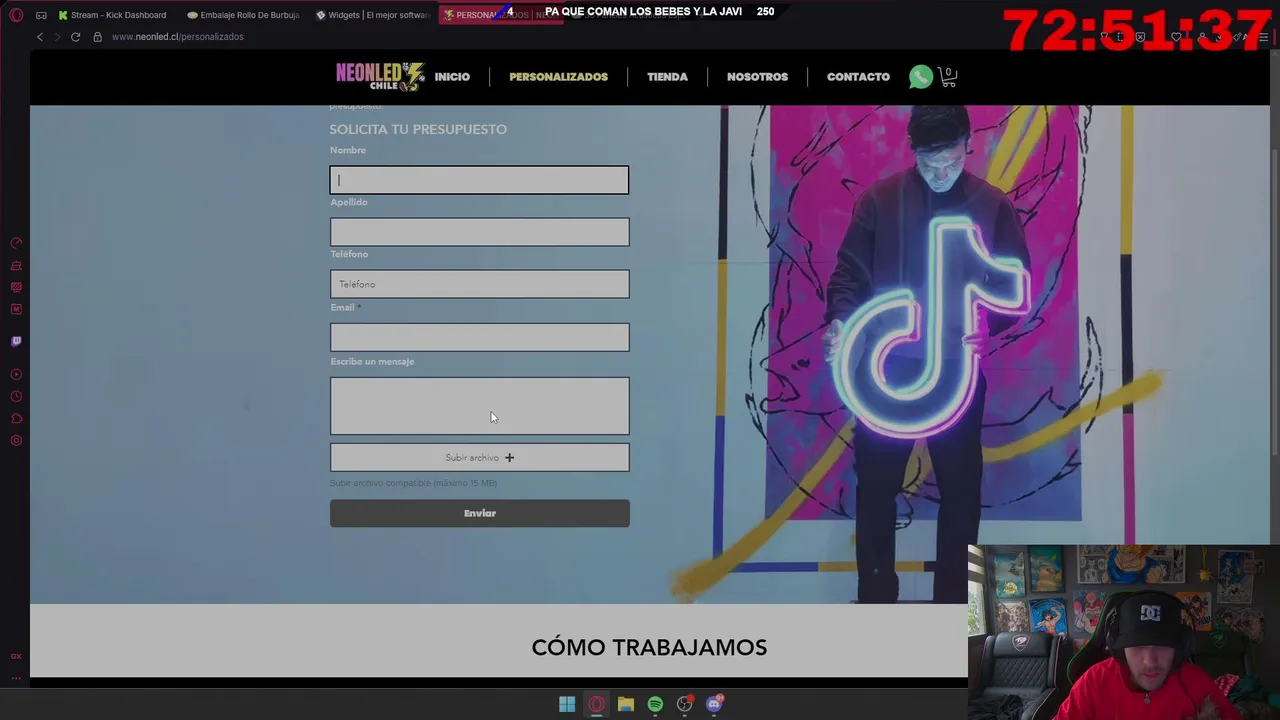Focus the Teléfono input field

click(x=480, y=284)
